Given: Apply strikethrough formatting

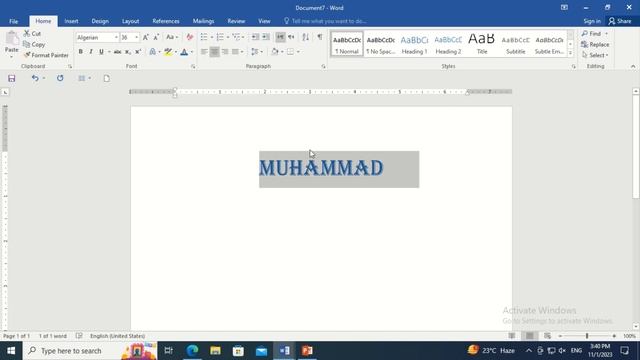Looking at the screenshot, I should pyautogui.click(x=118, y=52).
